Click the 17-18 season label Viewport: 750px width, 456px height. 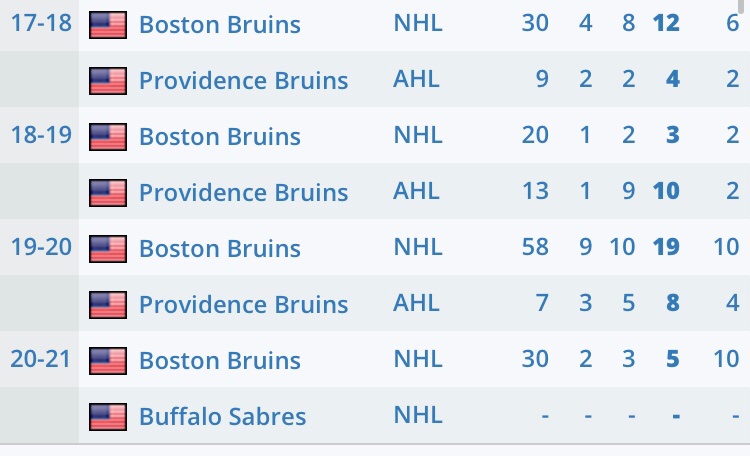click(41, 22)
